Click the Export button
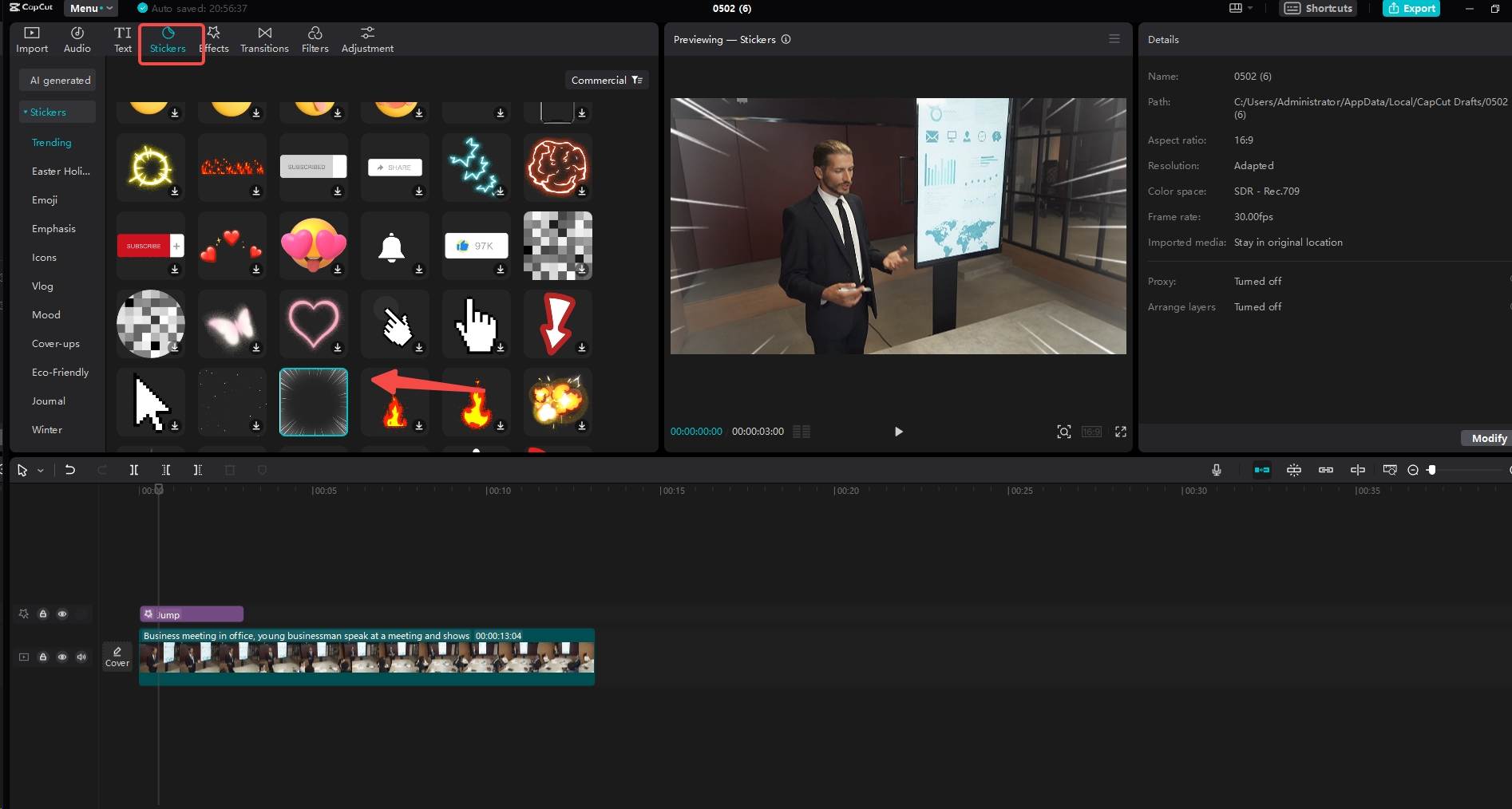1512x809 pixels. click(1411, 8)
